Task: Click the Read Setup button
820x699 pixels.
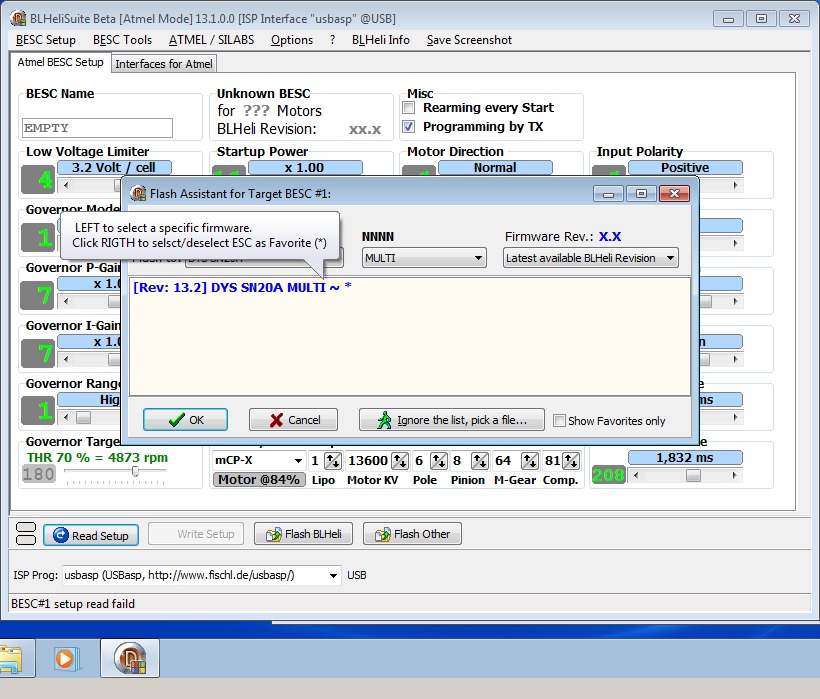Action: [x=91, y=535]
